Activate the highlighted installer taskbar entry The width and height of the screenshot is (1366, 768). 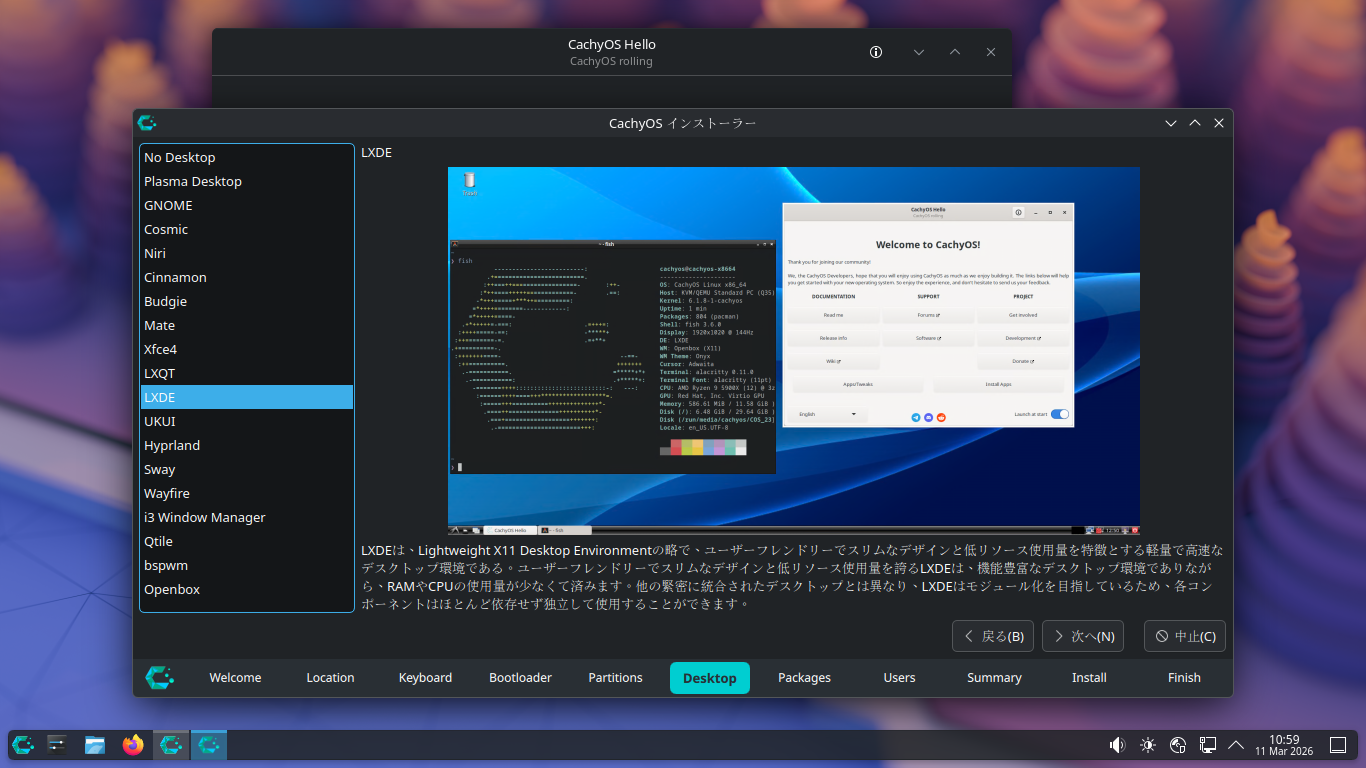point(209,745)
